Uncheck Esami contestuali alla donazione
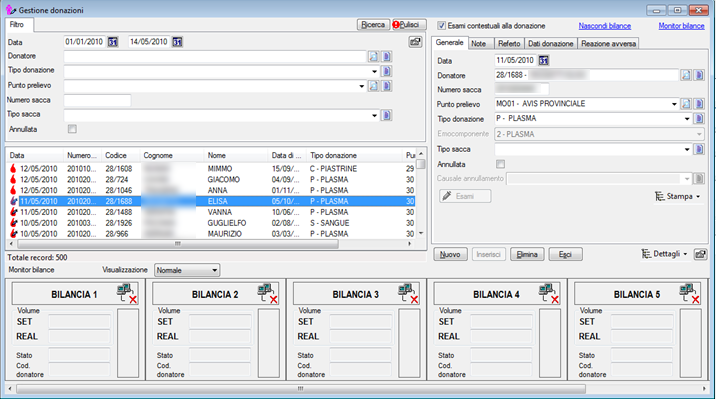716x399 pixels. click(441, 26)
